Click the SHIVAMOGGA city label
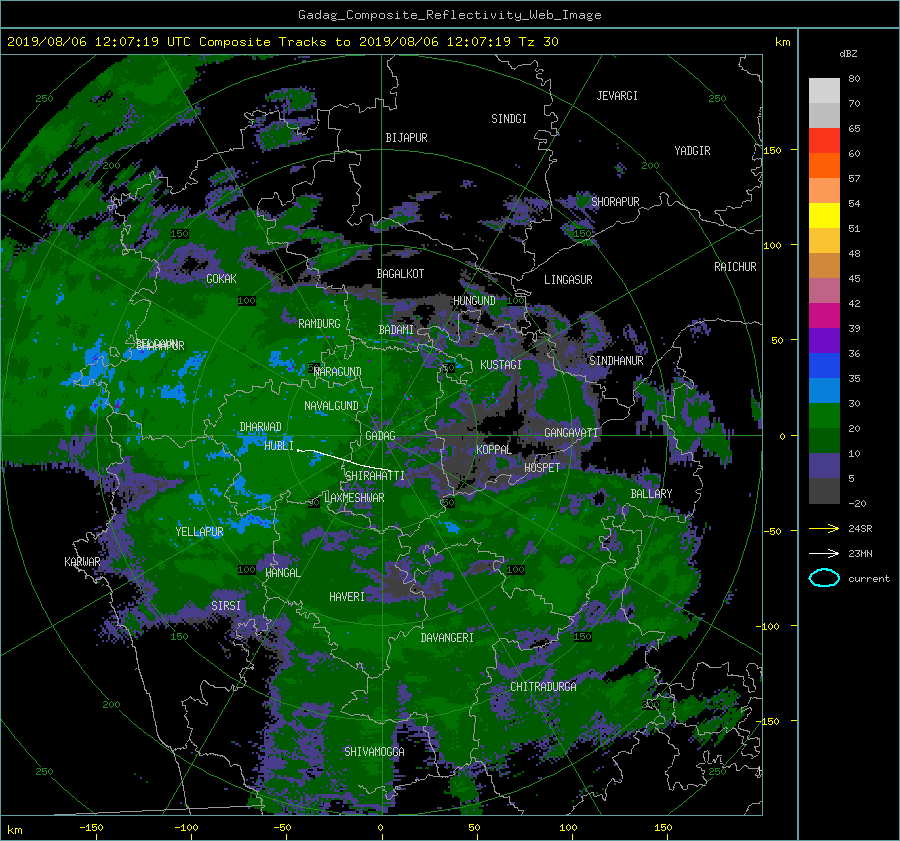The image size is (900, 841). pyautogui.click(x=374, y=751)
